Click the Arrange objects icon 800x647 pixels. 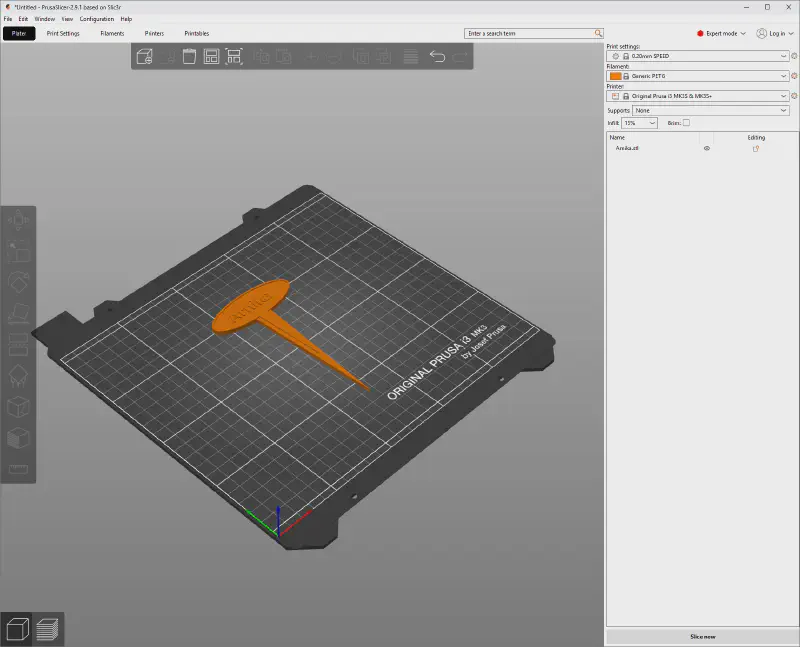point(212,57)
